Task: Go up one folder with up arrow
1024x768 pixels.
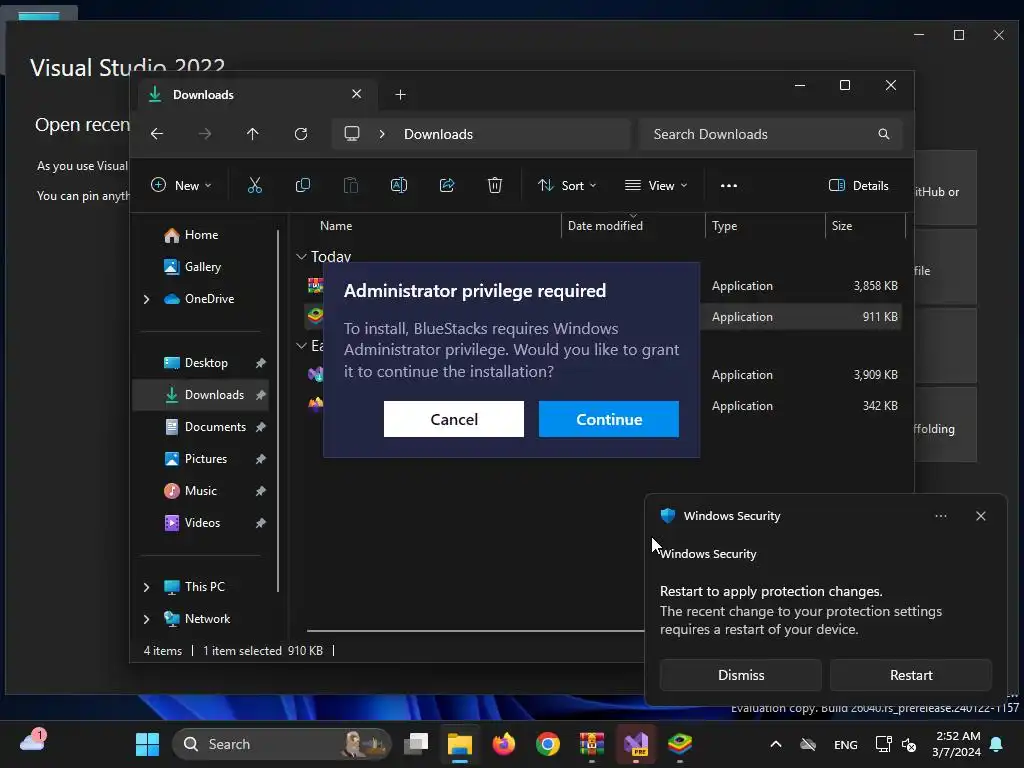Action: [x=253, y=134]
